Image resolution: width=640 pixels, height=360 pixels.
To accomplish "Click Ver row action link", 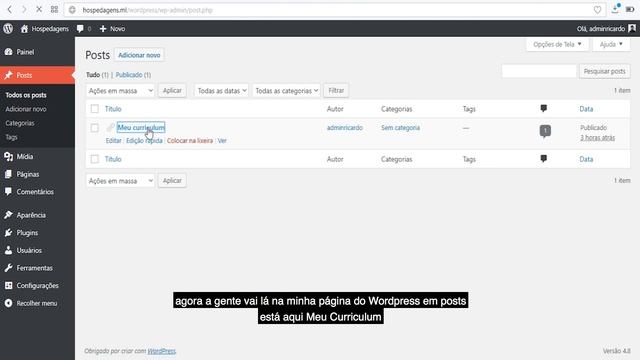I will pyautogui.click(x=222, y=140).
